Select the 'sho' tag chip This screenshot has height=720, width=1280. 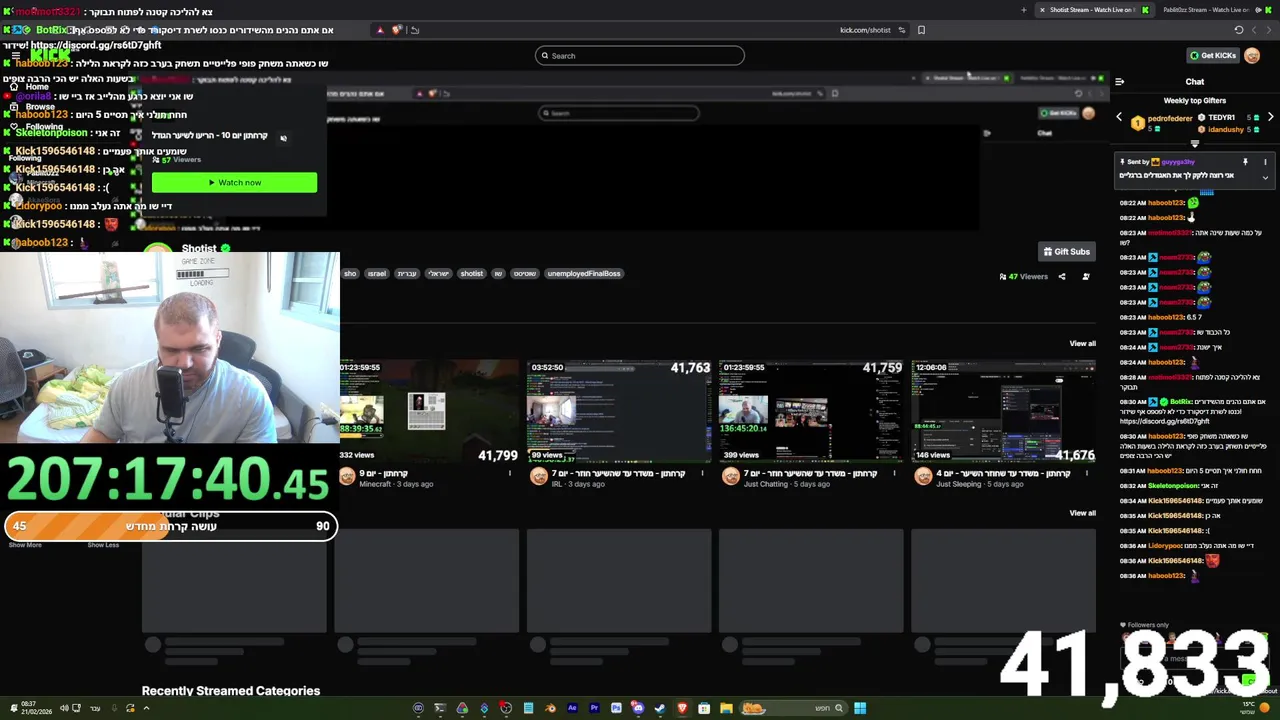click(350, 274)
